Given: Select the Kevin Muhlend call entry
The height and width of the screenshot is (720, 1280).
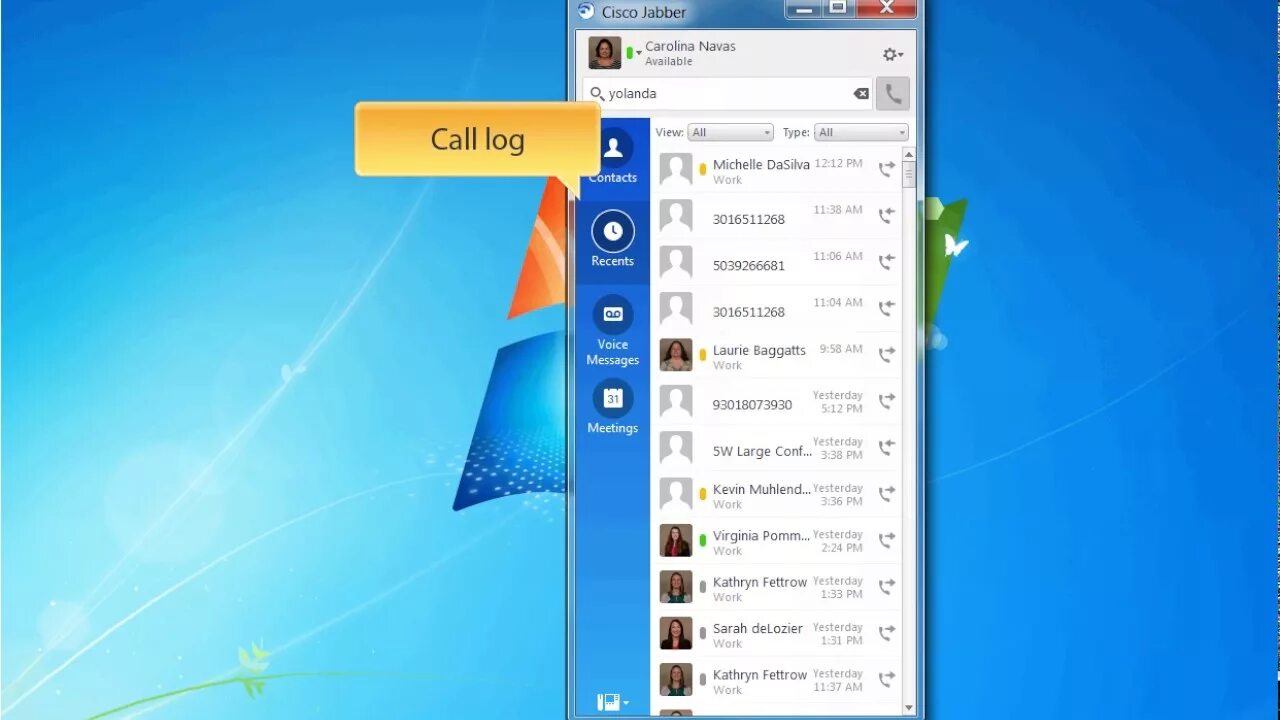Looking at the screenshot, I should 777,495.
